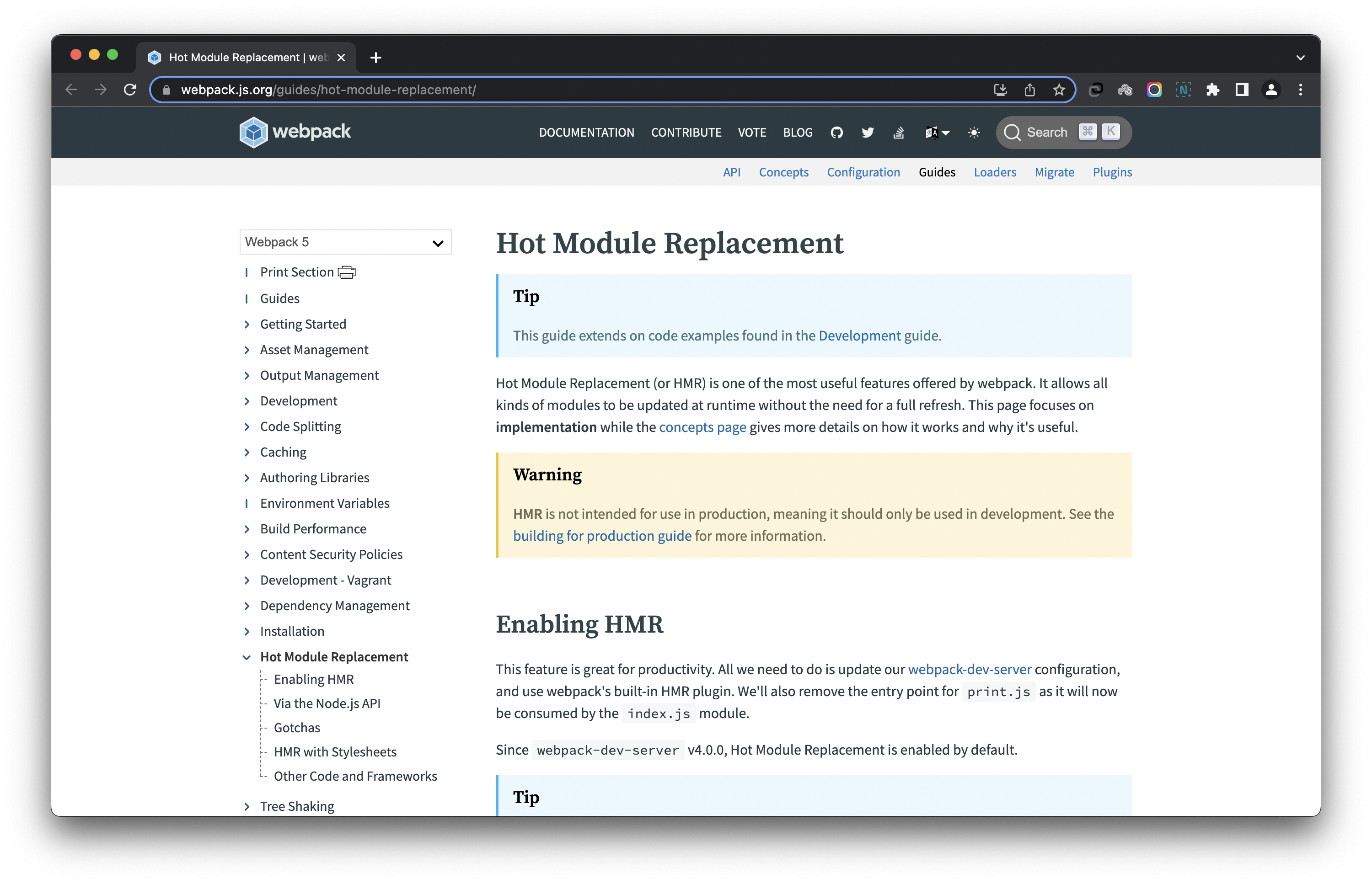The image size is (1372, 884).
Task: Select Gotchas in sidebar subsection list
Action: (297, 728)
